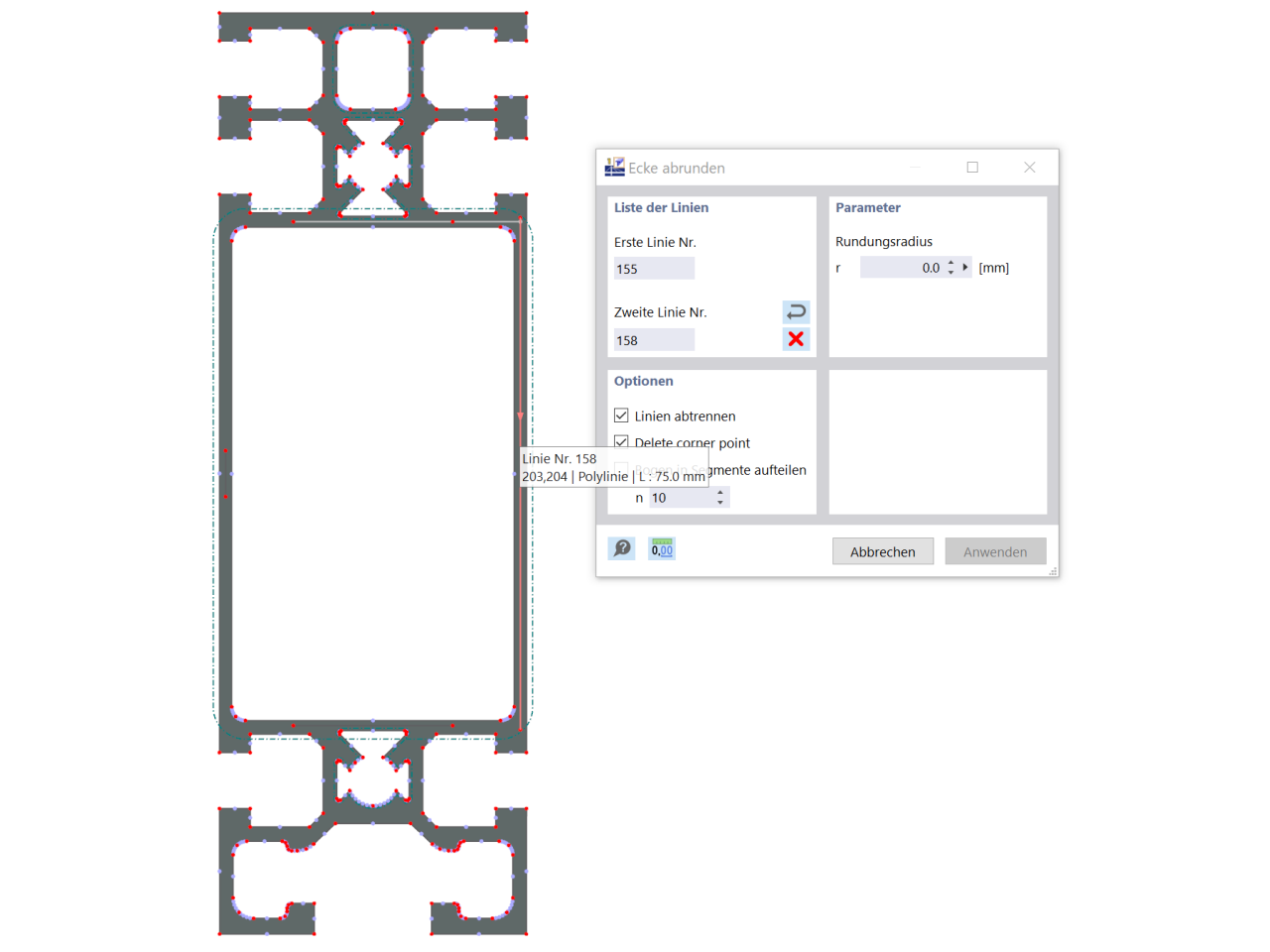
Task: Click the Parameter section heading
Action: click(x=868, y=207)
